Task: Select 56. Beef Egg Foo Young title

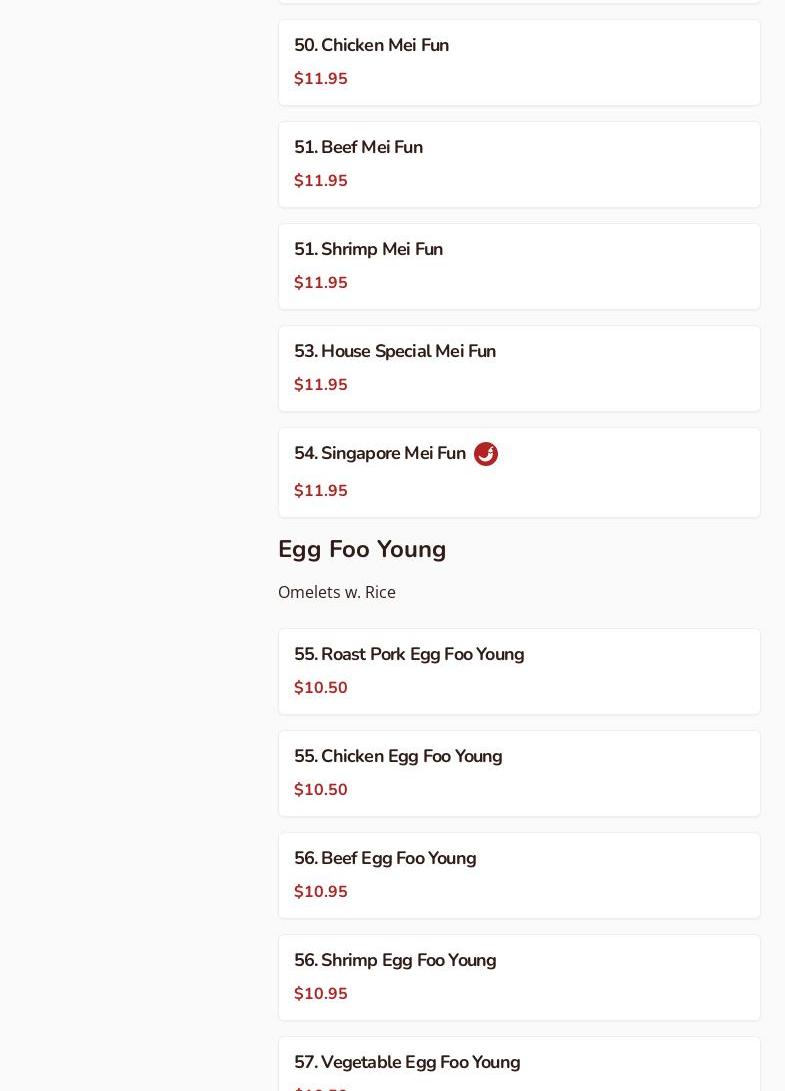Action: click(385, 859)
